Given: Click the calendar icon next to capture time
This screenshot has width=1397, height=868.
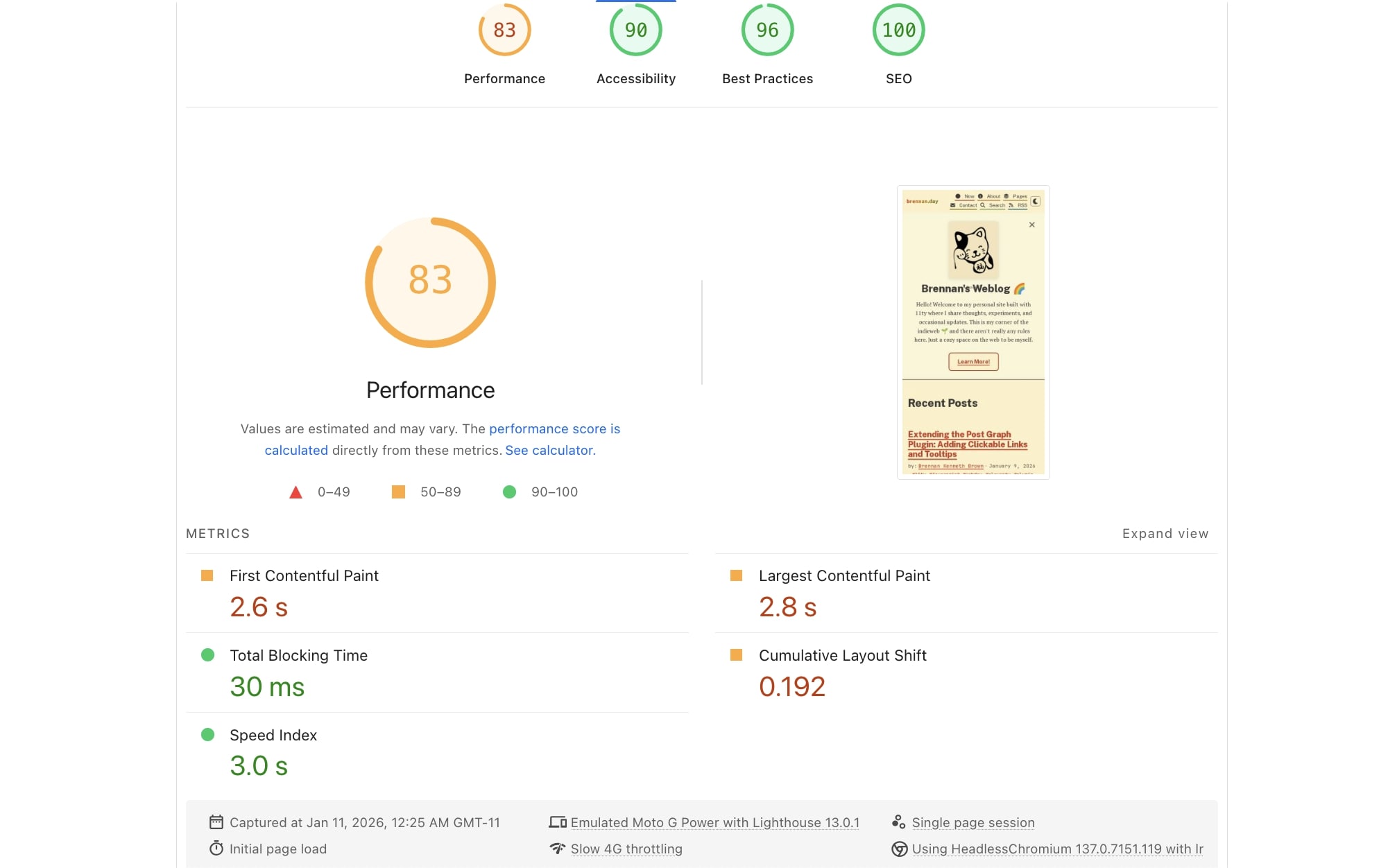Looking at the screenshot, I should point(217,822).
